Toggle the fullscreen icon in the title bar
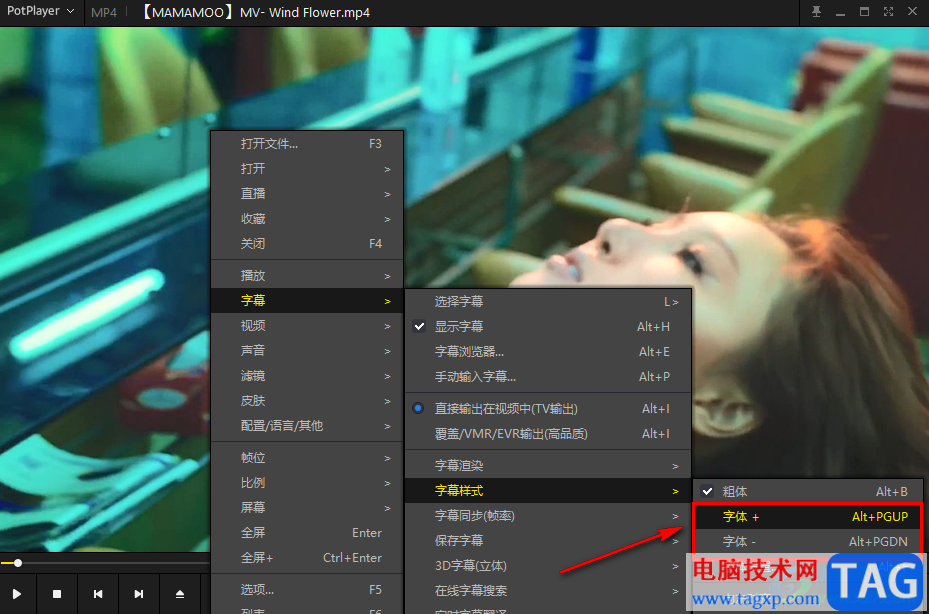 pyautogui.click(x=888, y=12)
